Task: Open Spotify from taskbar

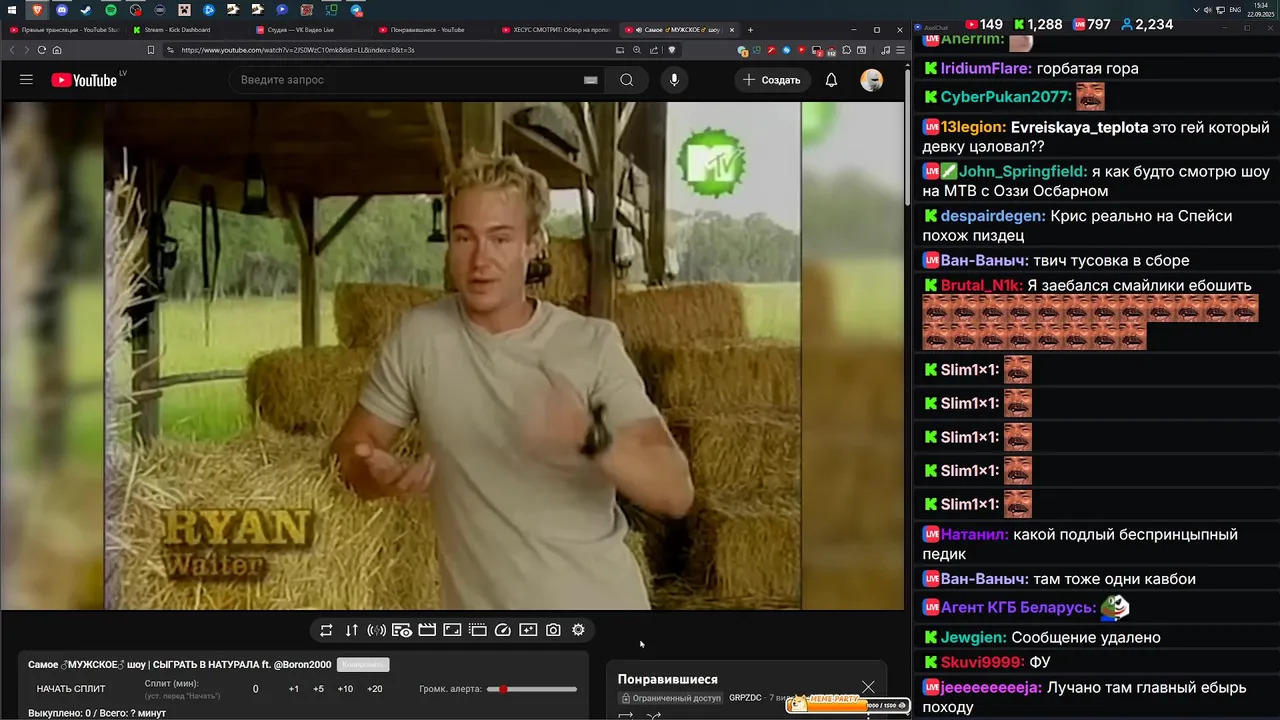Action: pos(111,10)
